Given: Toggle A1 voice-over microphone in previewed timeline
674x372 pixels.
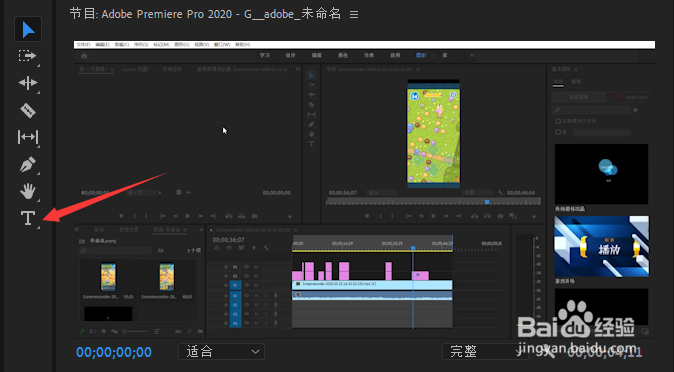Looking at the screenshot, I should point(276,296).
